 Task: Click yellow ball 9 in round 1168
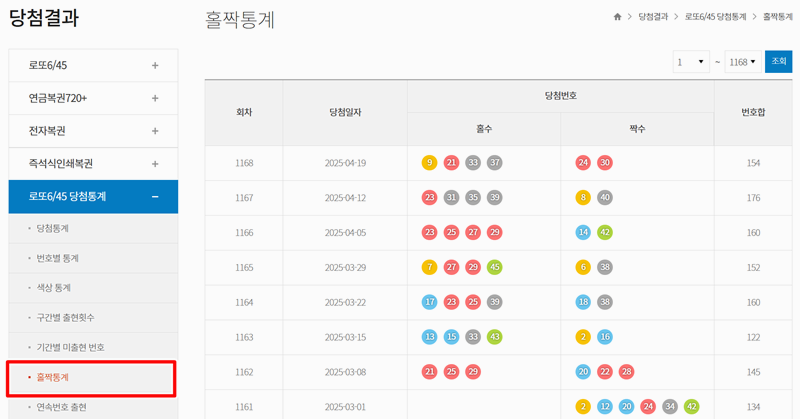tap(430, 163)
